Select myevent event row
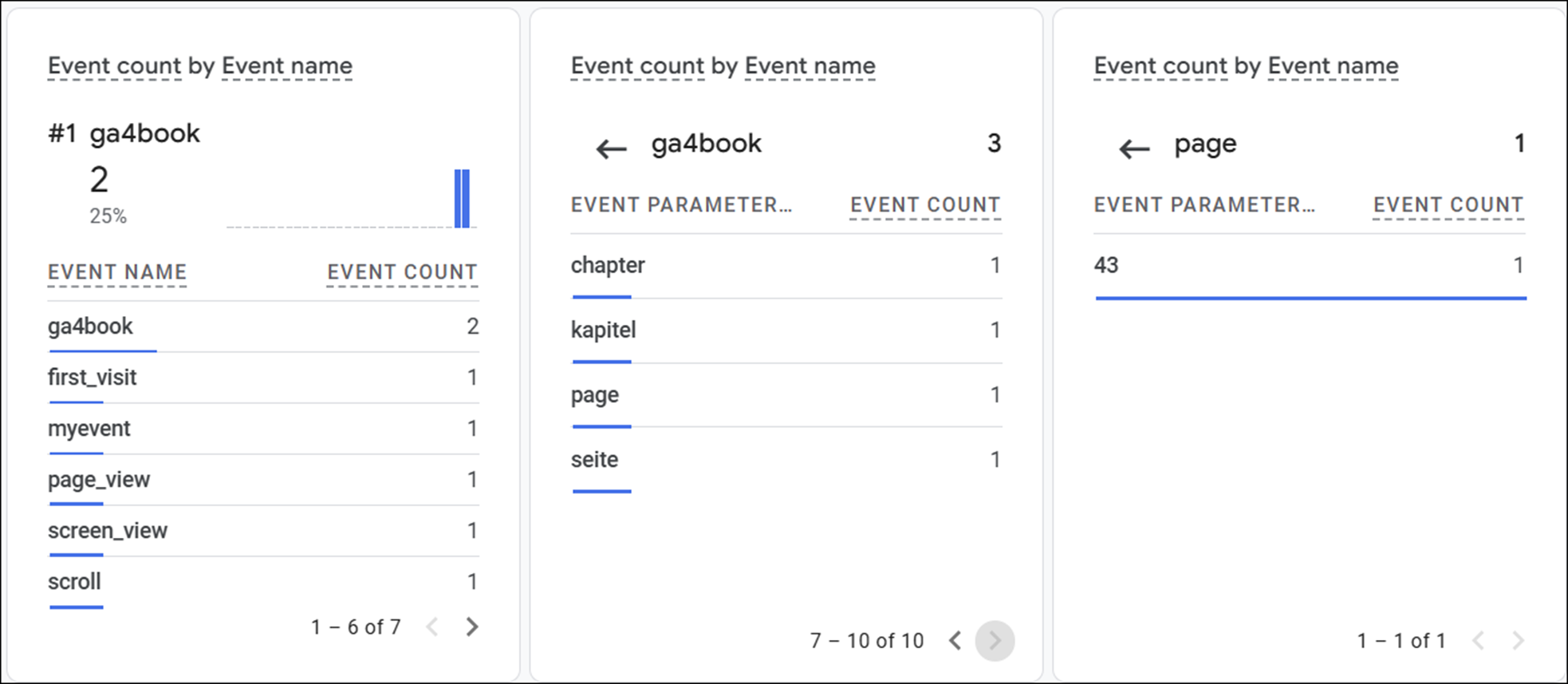This screenshot has width=1568, height=684. coord(263,429)
